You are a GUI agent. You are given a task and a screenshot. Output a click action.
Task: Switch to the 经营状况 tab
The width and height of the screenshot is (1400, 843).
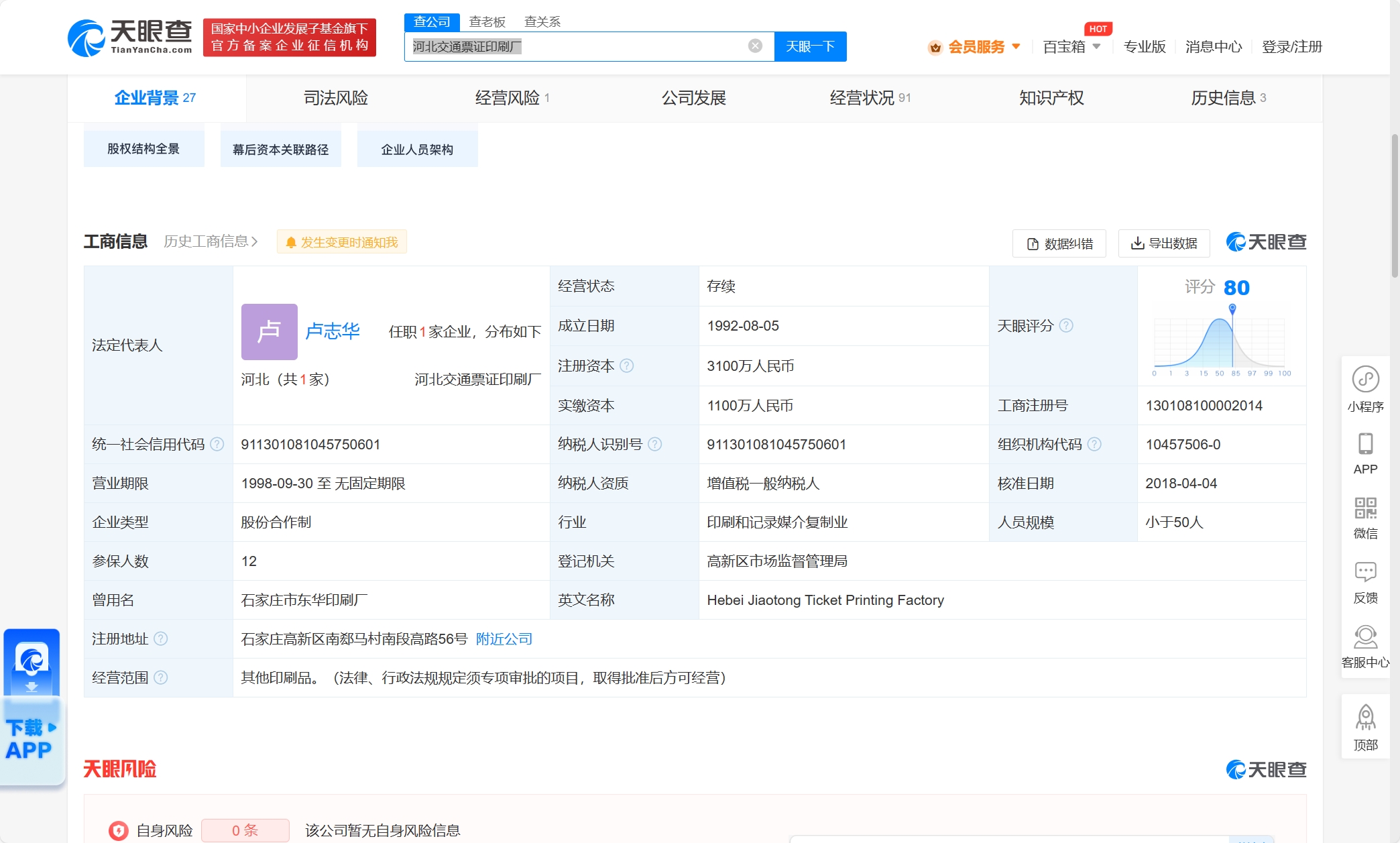[x=870, y=98]
